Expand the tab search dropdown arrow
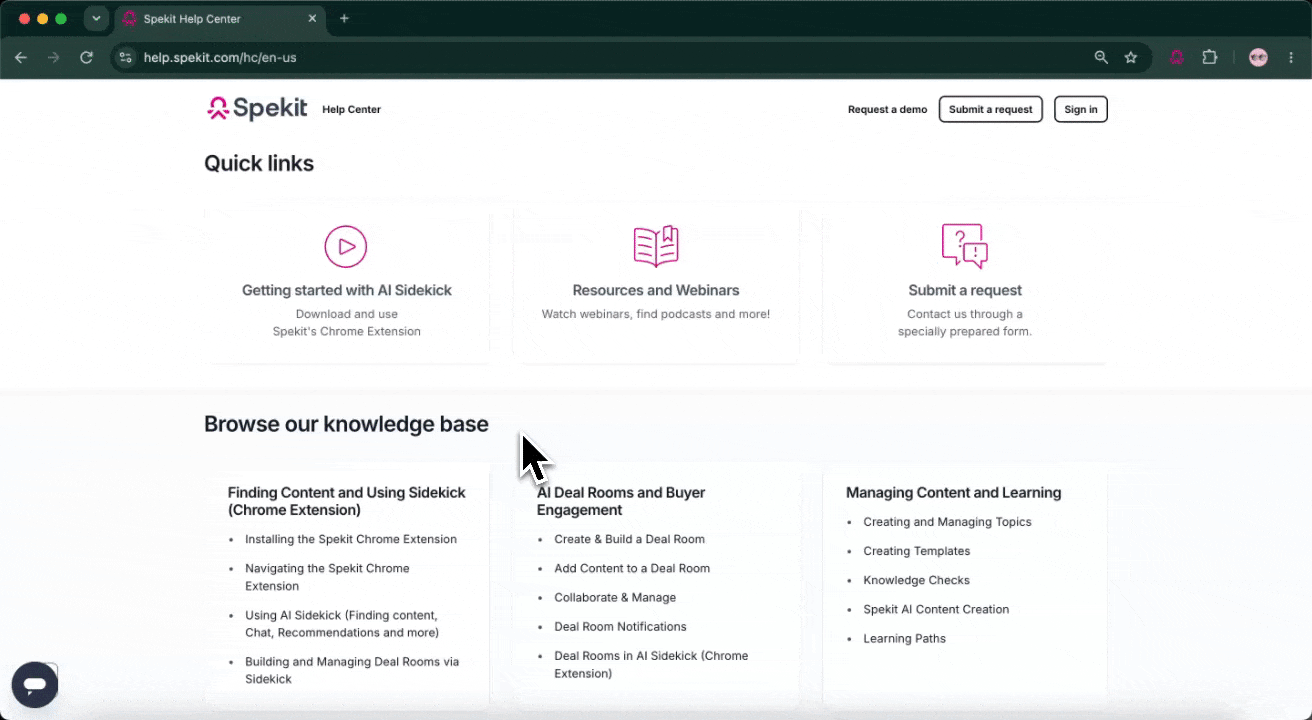Image resolution: width=1312 pixels, height=720 pixels. point(96,18)
